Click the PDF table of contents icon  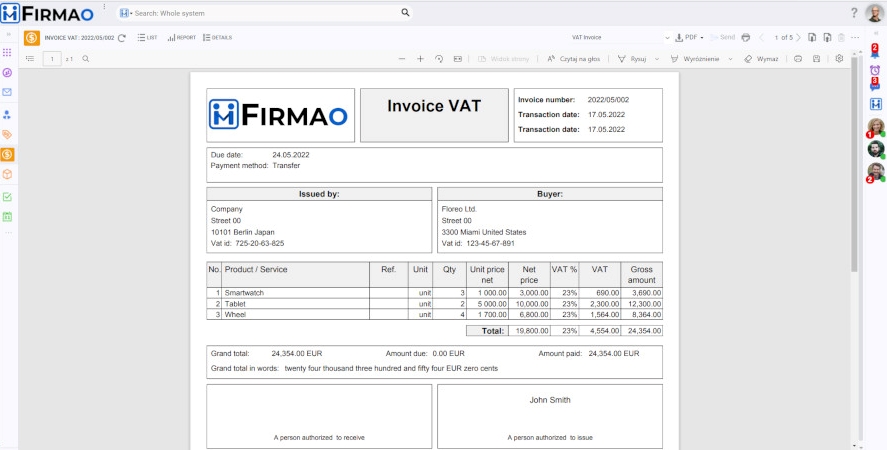point(30,58)
